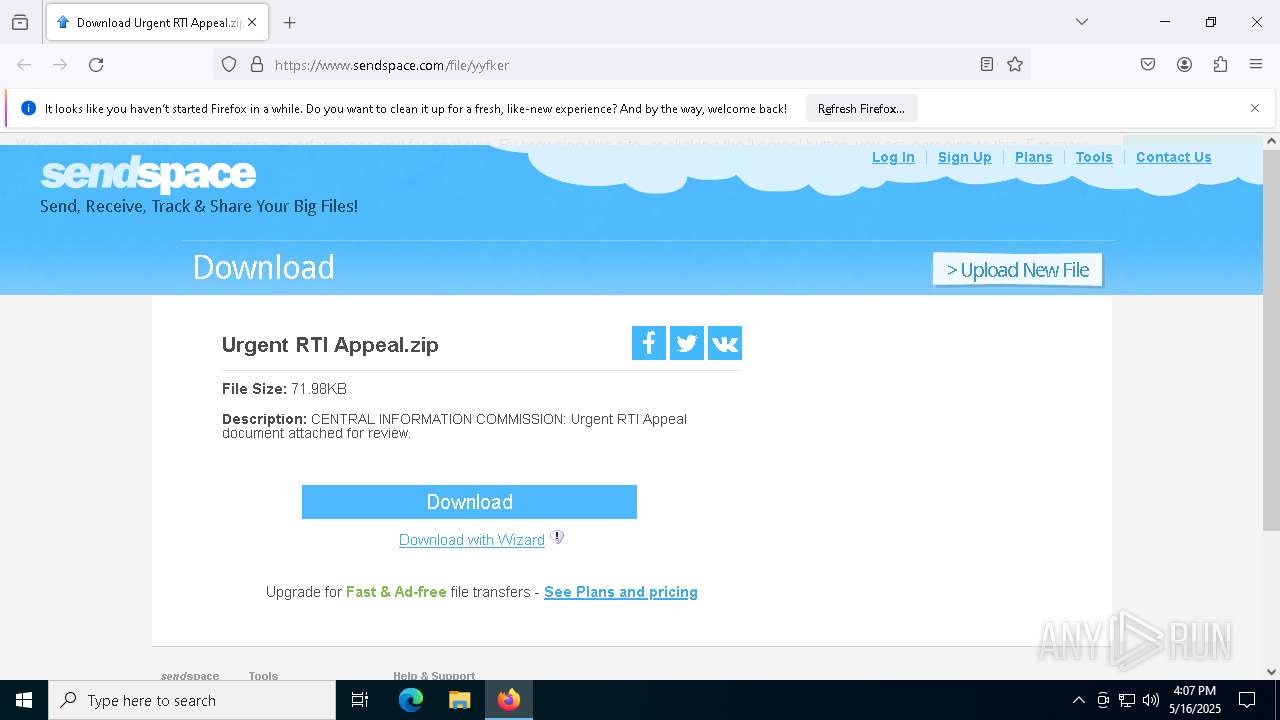Open Extensions puzzle icon
Screen dimensions: 1280x720
[x=1220, y=65]
